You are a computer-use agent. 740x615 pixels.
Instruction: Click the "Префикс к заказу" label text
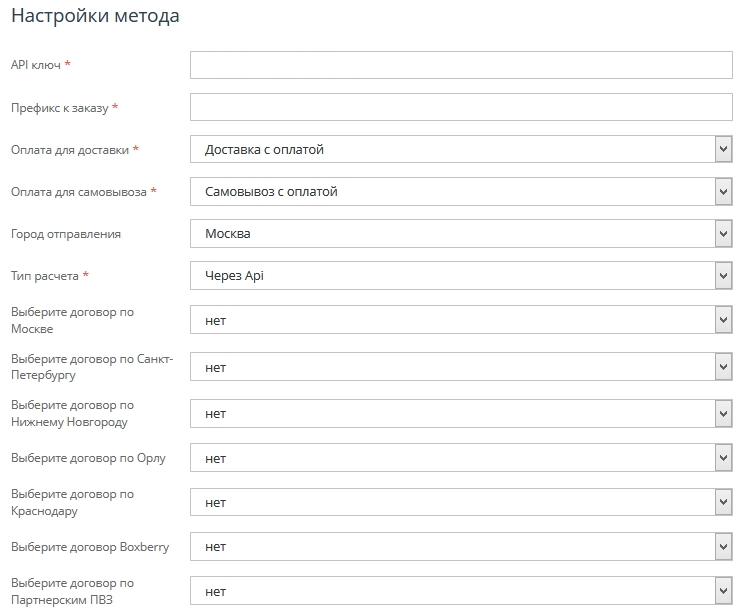point(59,107)
